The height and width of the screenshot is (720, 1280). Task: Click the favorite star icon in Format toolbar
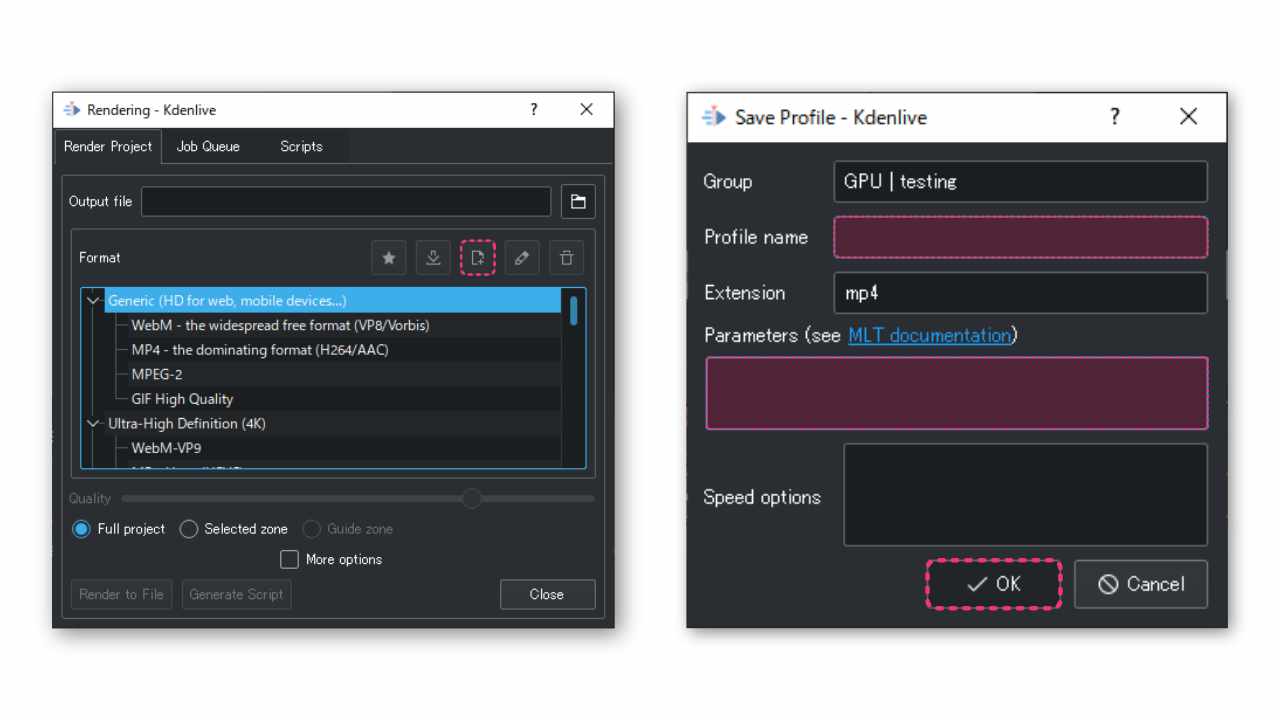(389, 258)
